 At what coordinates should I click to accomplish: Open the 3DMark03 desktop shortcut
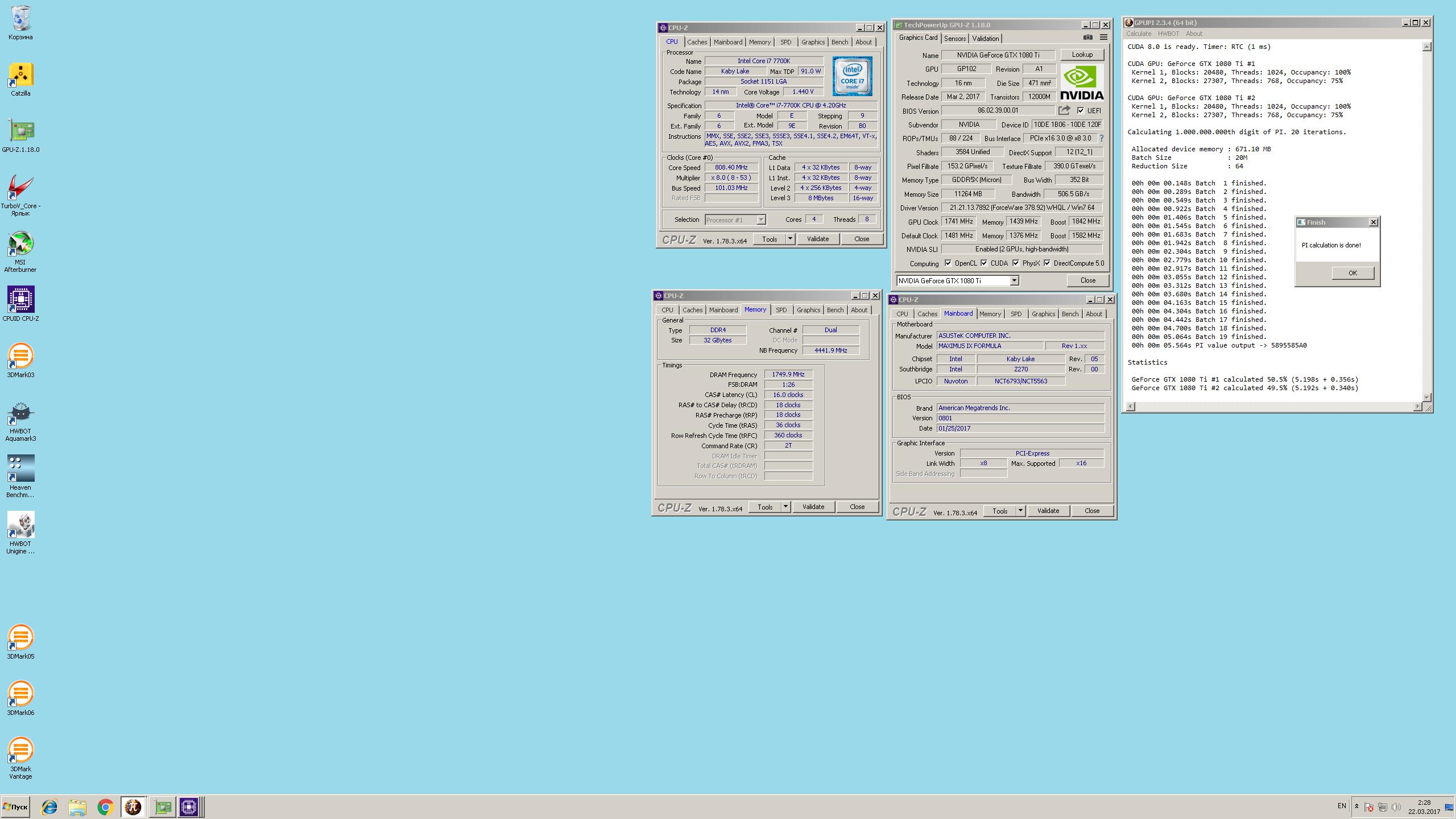click(20, 361)
